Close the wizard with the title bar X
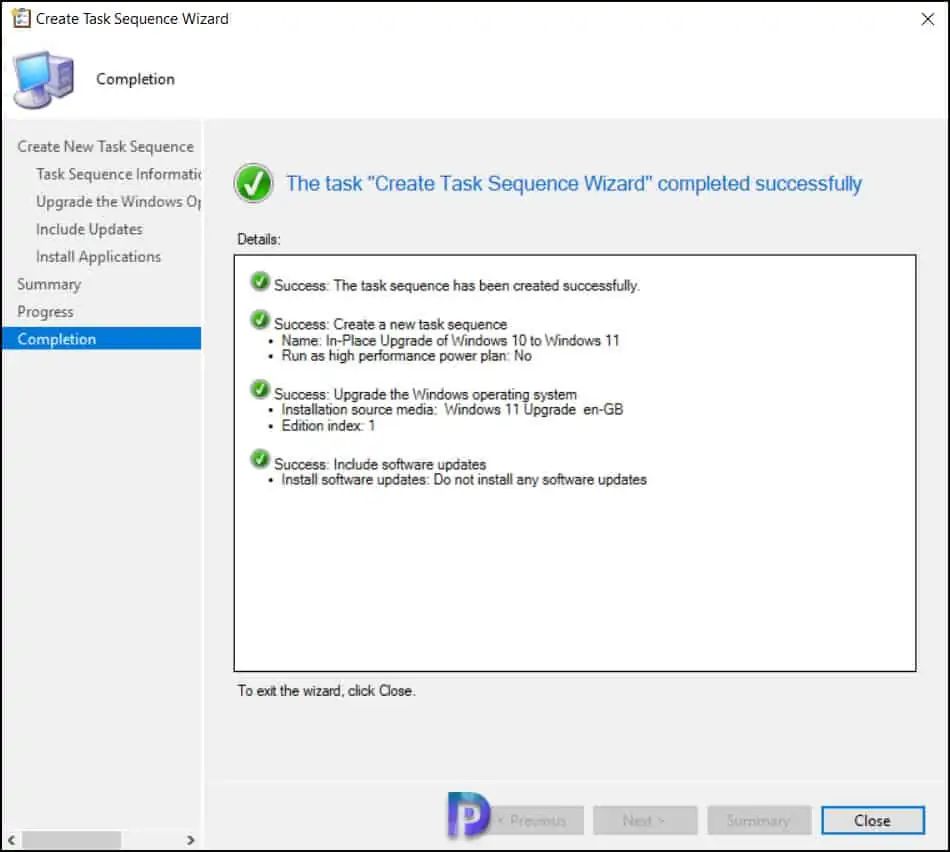Image resolution: width=950 pixels, height=852 pixels. point(927,19)
